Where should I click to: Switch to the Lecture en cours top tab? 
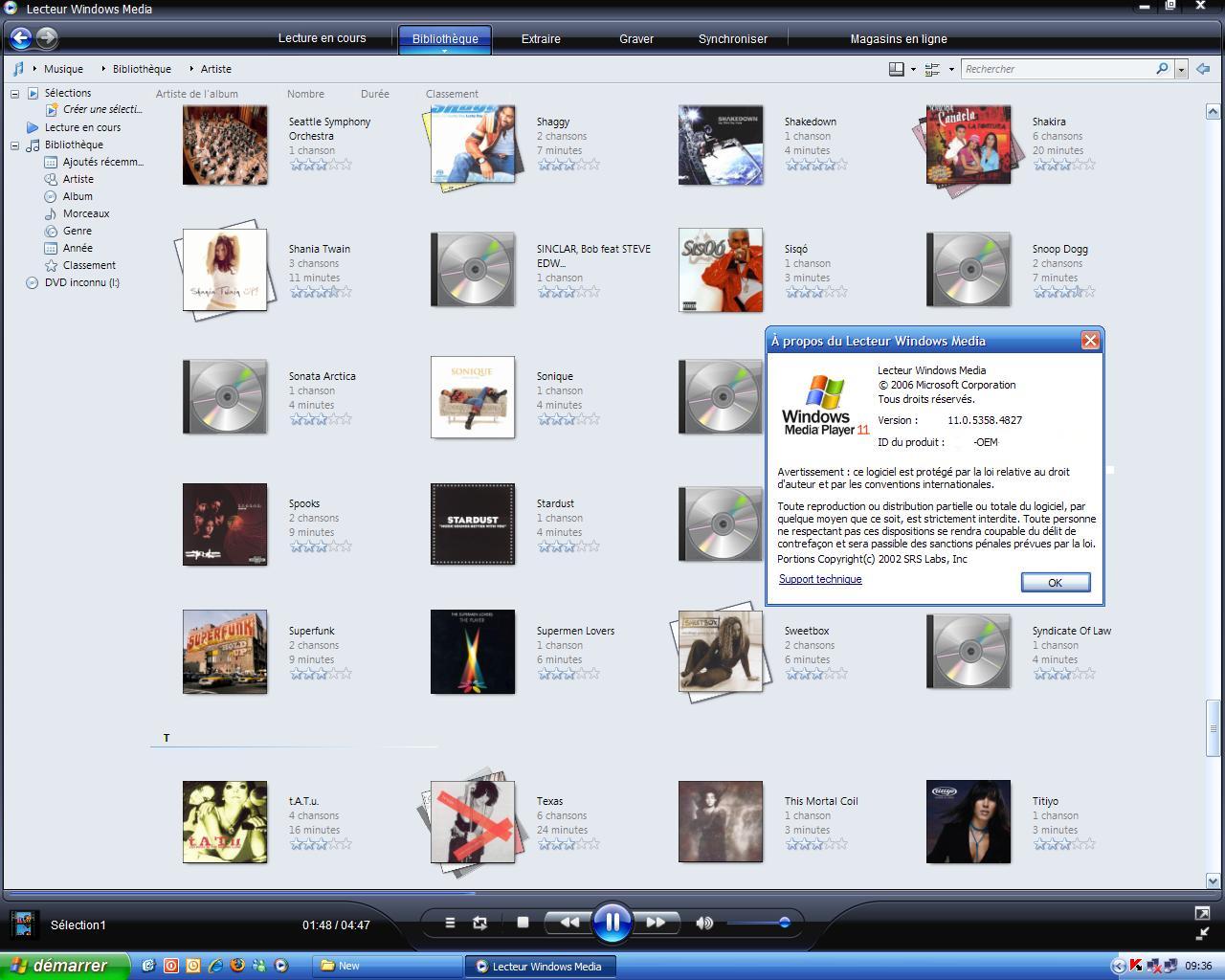pyautogui.click(x=322, y=38)
